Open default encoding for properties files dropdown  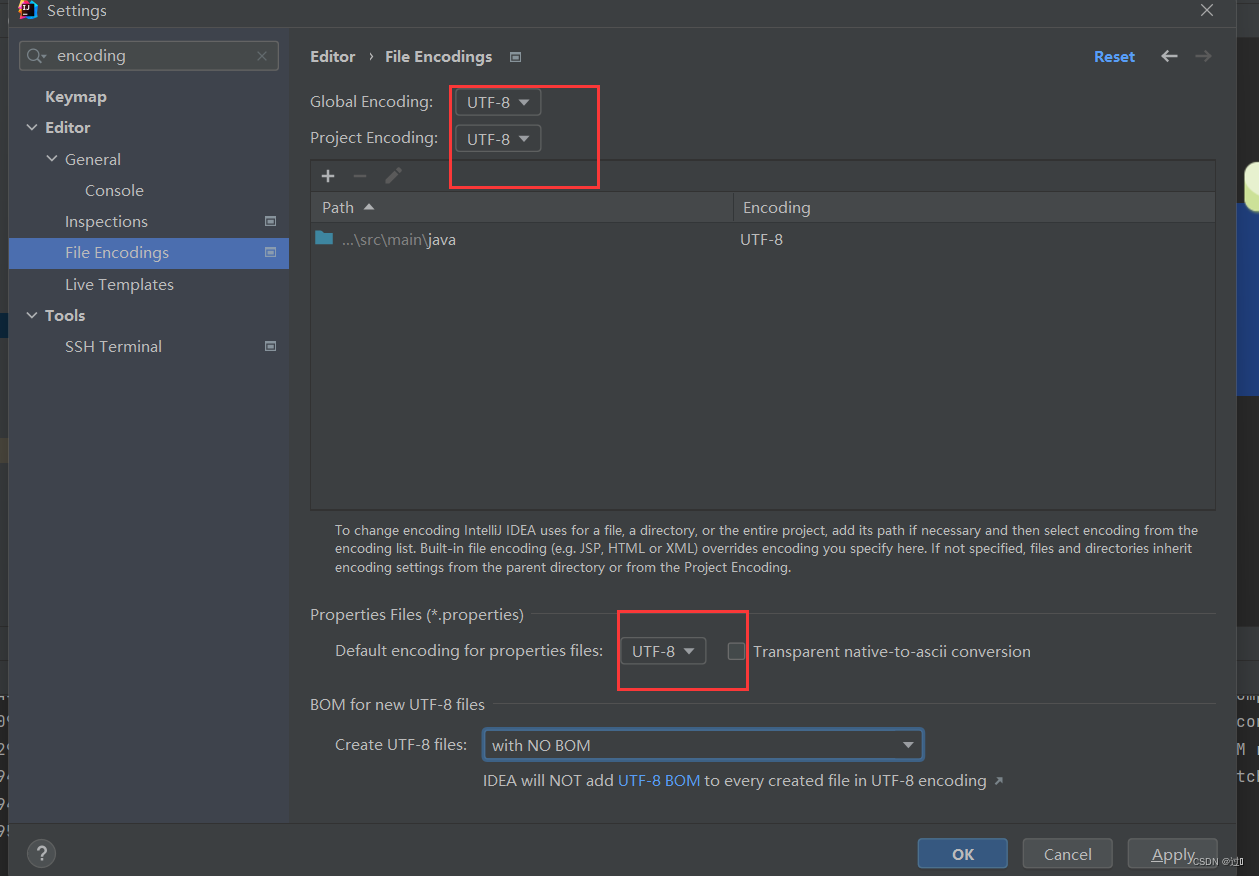coord(663,651)
